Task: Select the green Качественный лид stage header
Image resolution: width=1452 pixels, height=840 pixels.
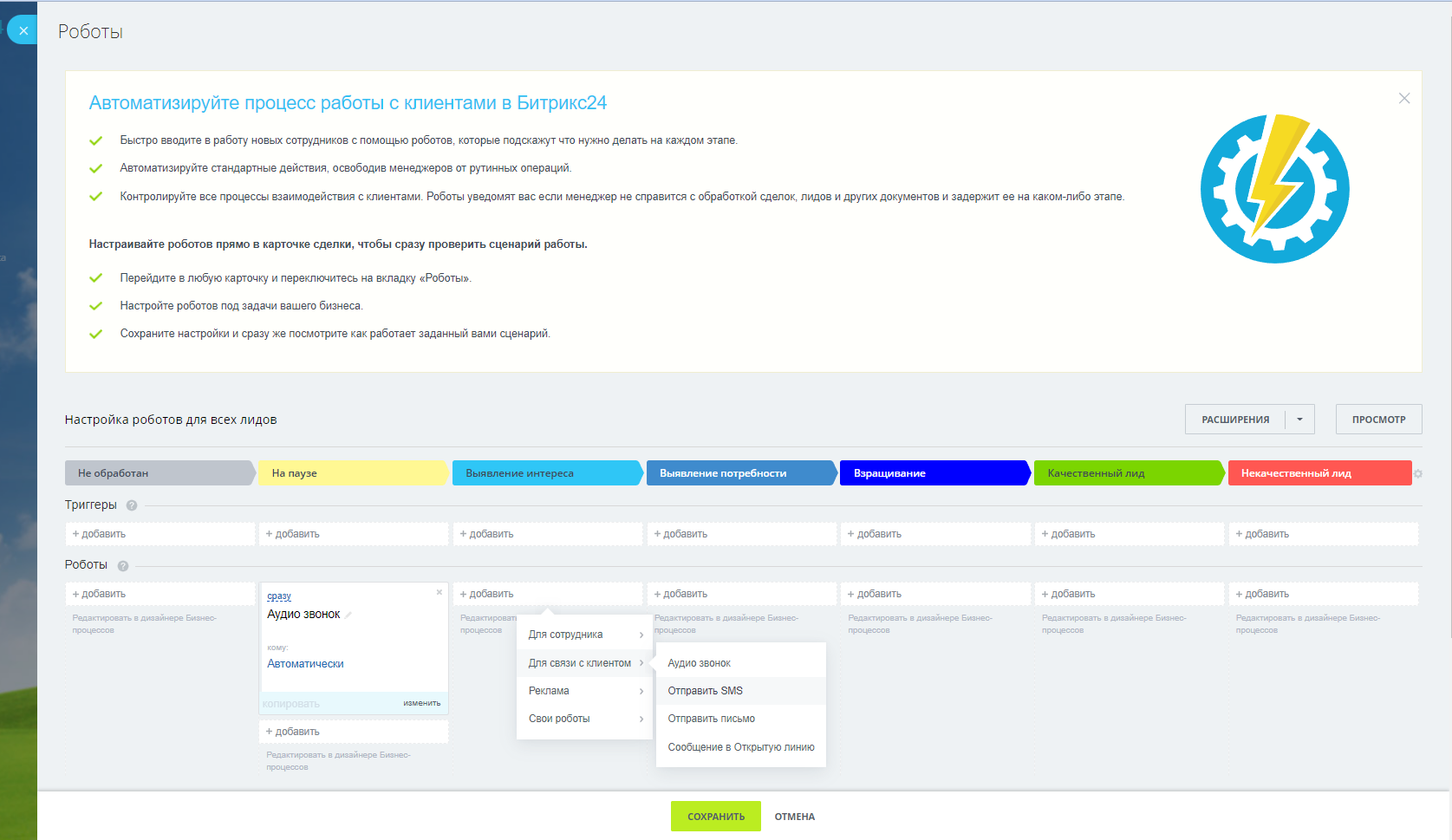Action: click(1130, 473)
